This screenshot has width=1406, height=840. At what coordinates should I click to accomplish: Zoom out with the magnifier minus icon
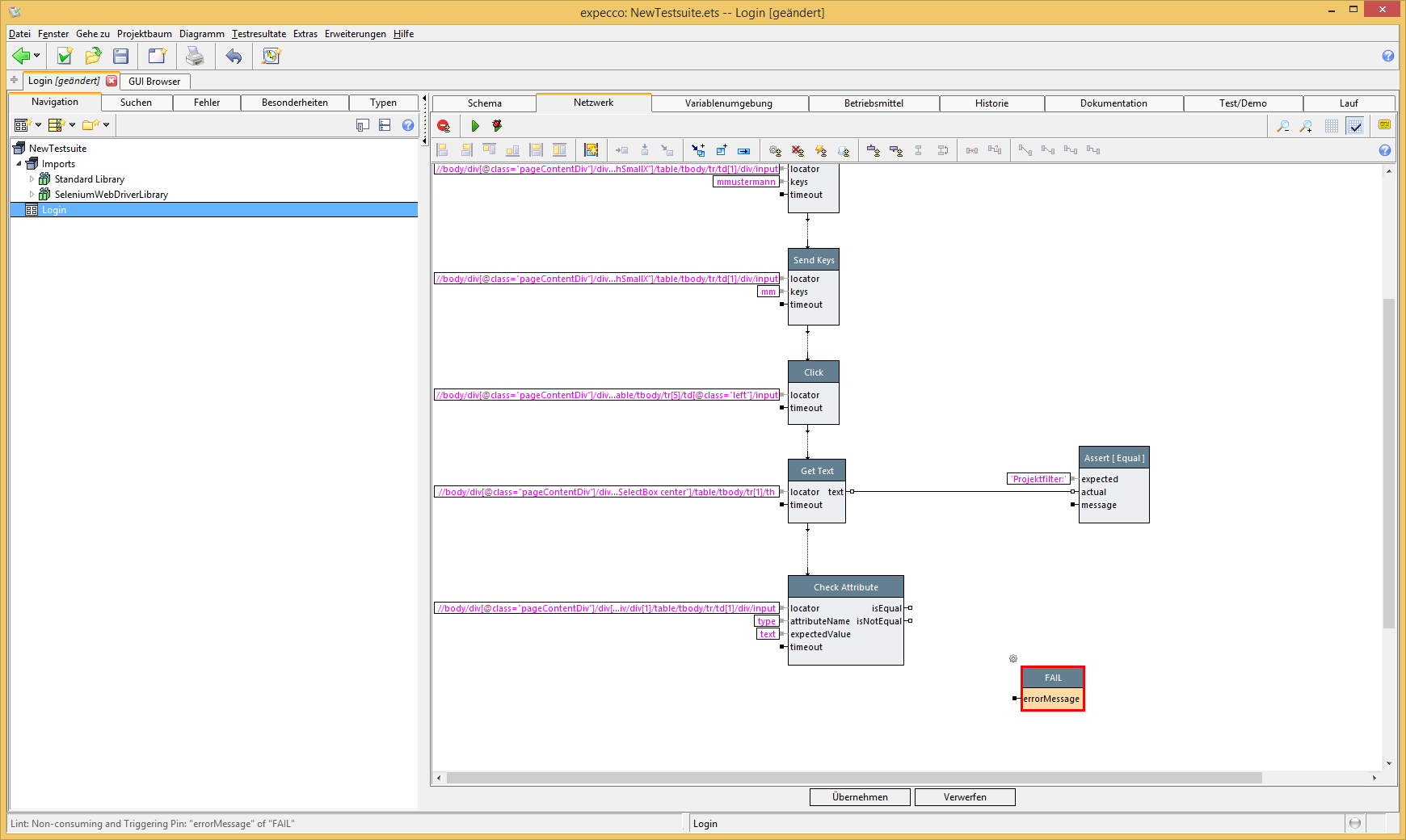[x=1282, y=126]
